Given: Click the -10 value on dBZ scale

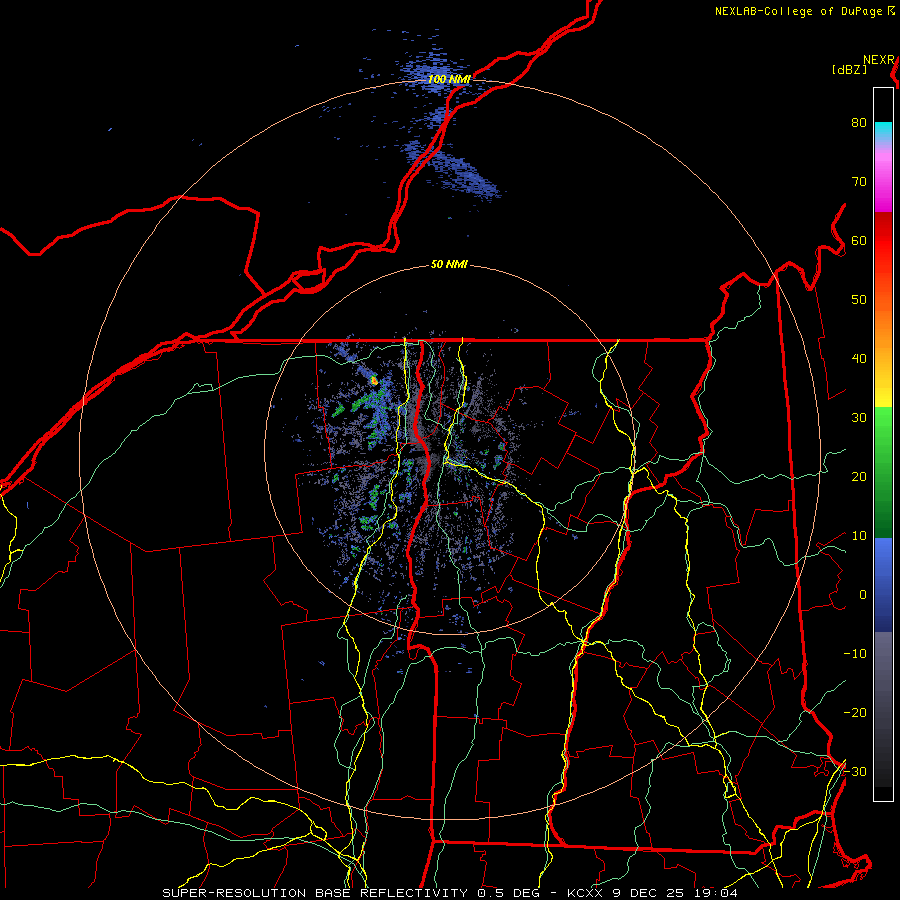Looking at the screenshot, I should 855,653.
